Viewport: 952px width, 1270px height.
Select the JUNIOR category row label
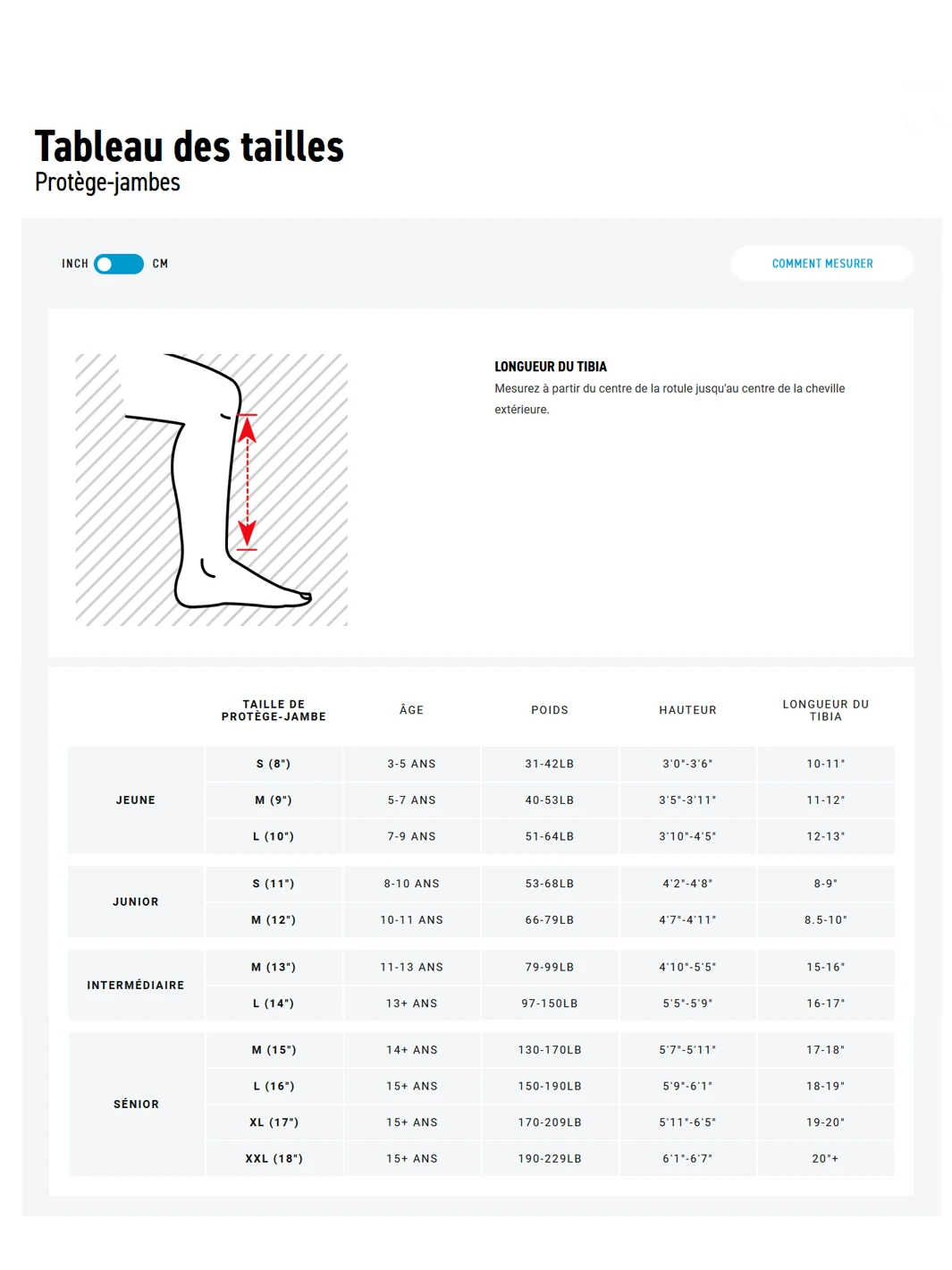[x=136, y=902]
